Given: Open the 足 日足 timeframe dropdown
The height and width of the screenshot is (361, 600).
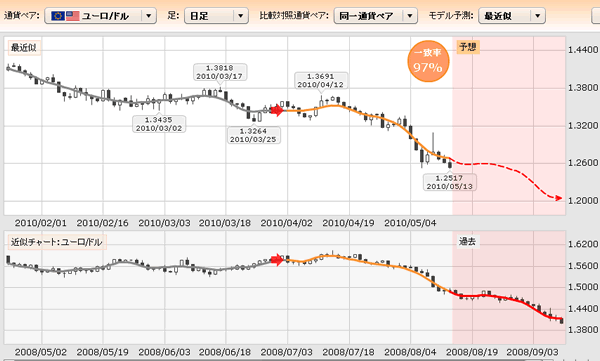Looking at the screenshot, I should coord(216,16).
